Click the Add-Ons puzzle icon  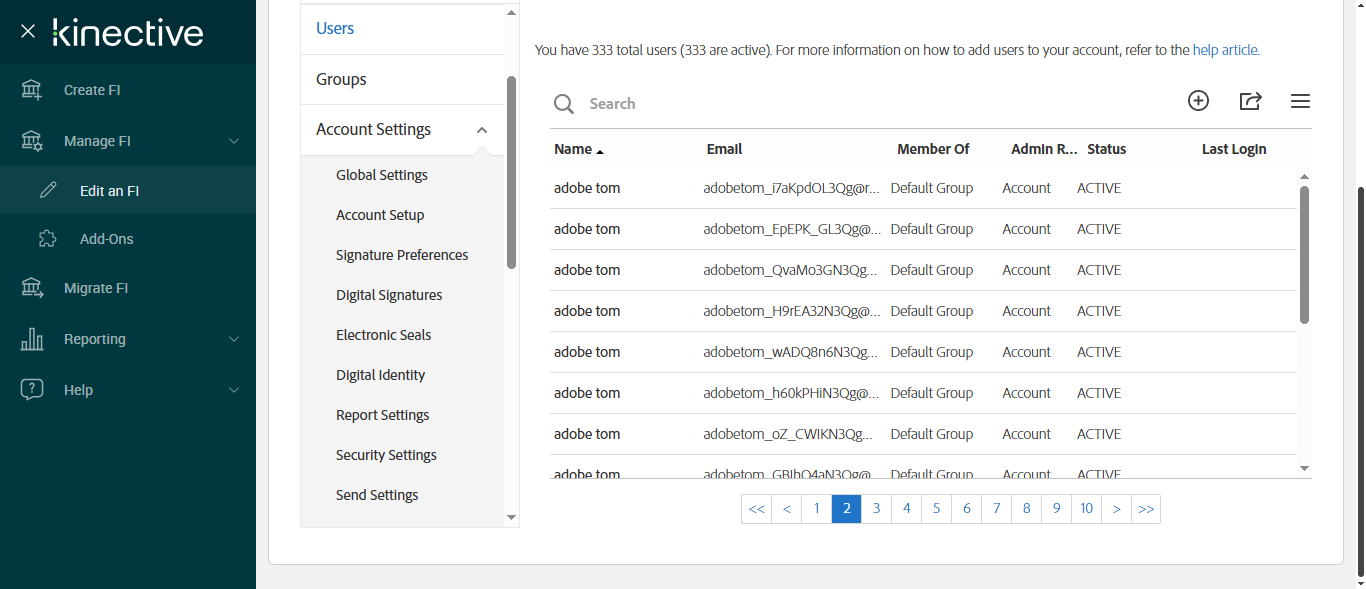[x=47, y=239]
